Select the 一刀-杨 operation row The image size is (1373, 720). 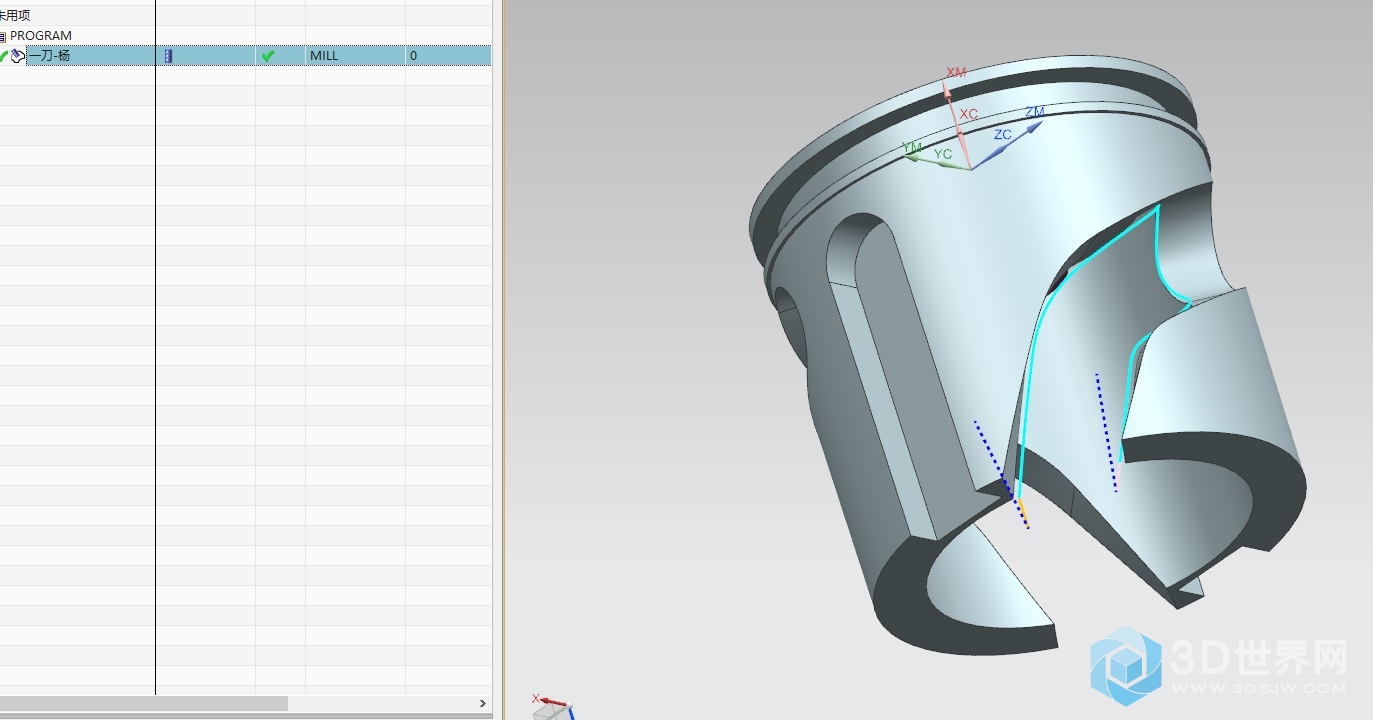[x=245, y=56]
